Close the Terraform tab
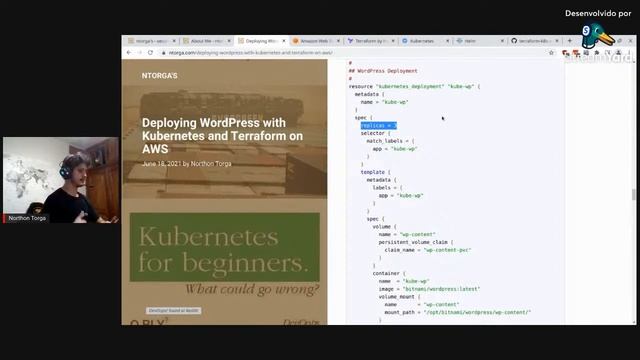The height and width of the screenshot is (360, 640). (x=393, y=41)
